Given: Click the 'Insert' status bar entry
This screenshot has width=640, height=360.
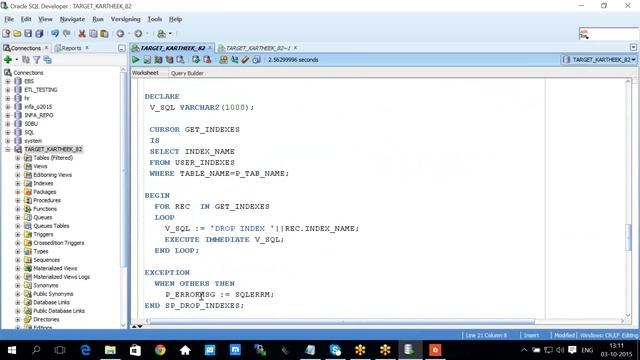Looking at the screenshot, I should 531,336.
